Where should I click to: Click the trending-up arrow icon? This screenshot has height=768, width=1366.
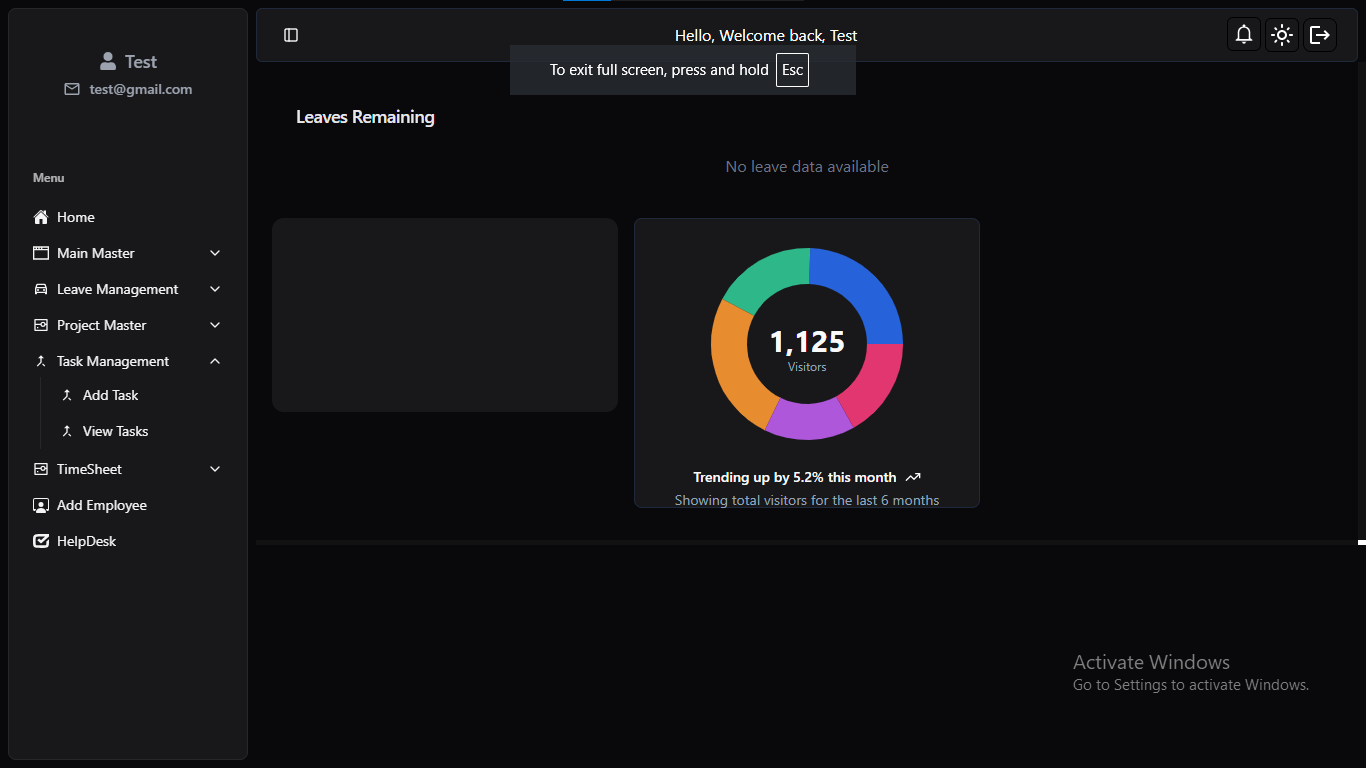(x=913, y=477)
